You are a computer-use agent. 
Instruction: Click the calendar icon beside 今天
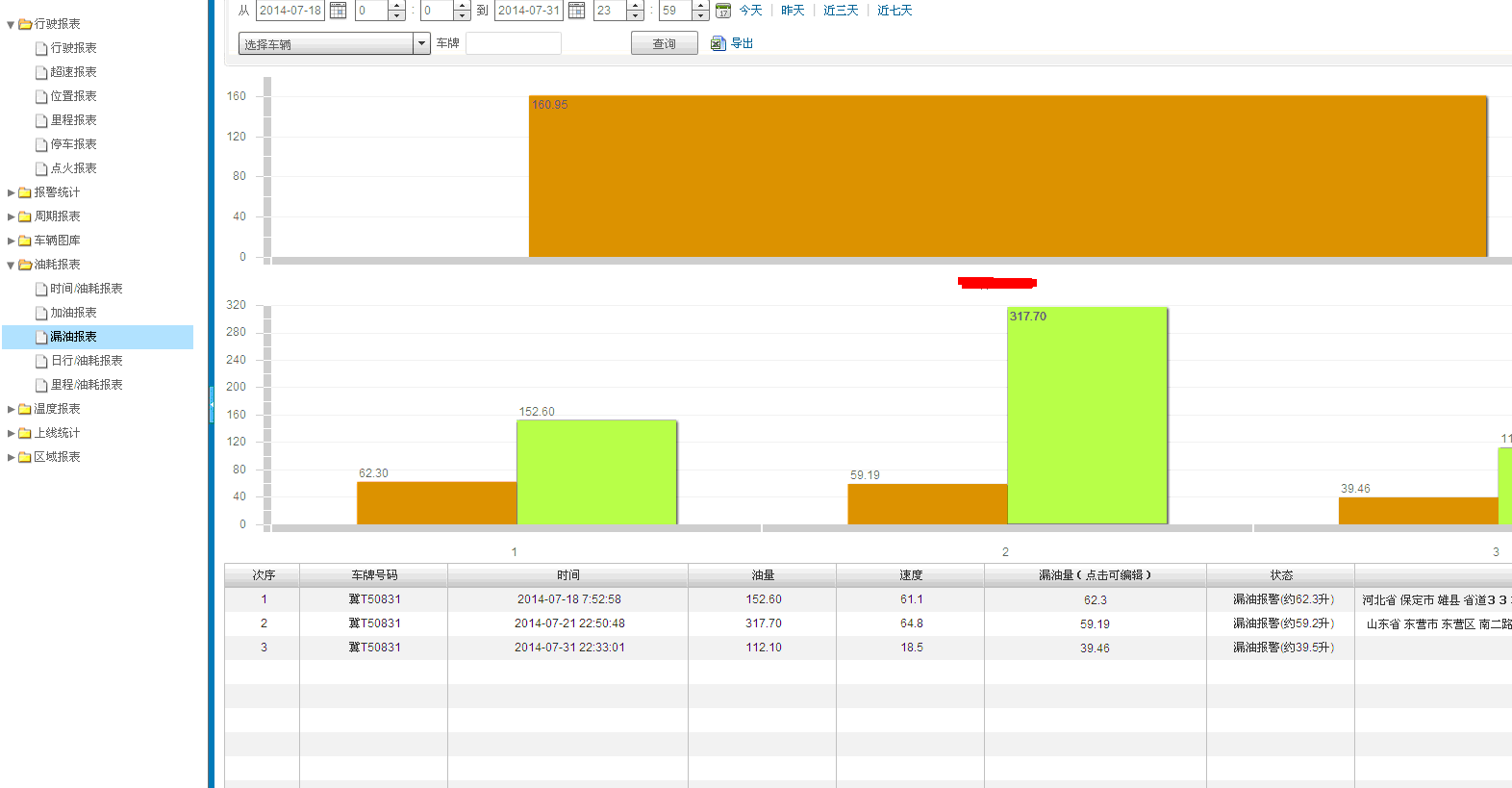[723, 11]
